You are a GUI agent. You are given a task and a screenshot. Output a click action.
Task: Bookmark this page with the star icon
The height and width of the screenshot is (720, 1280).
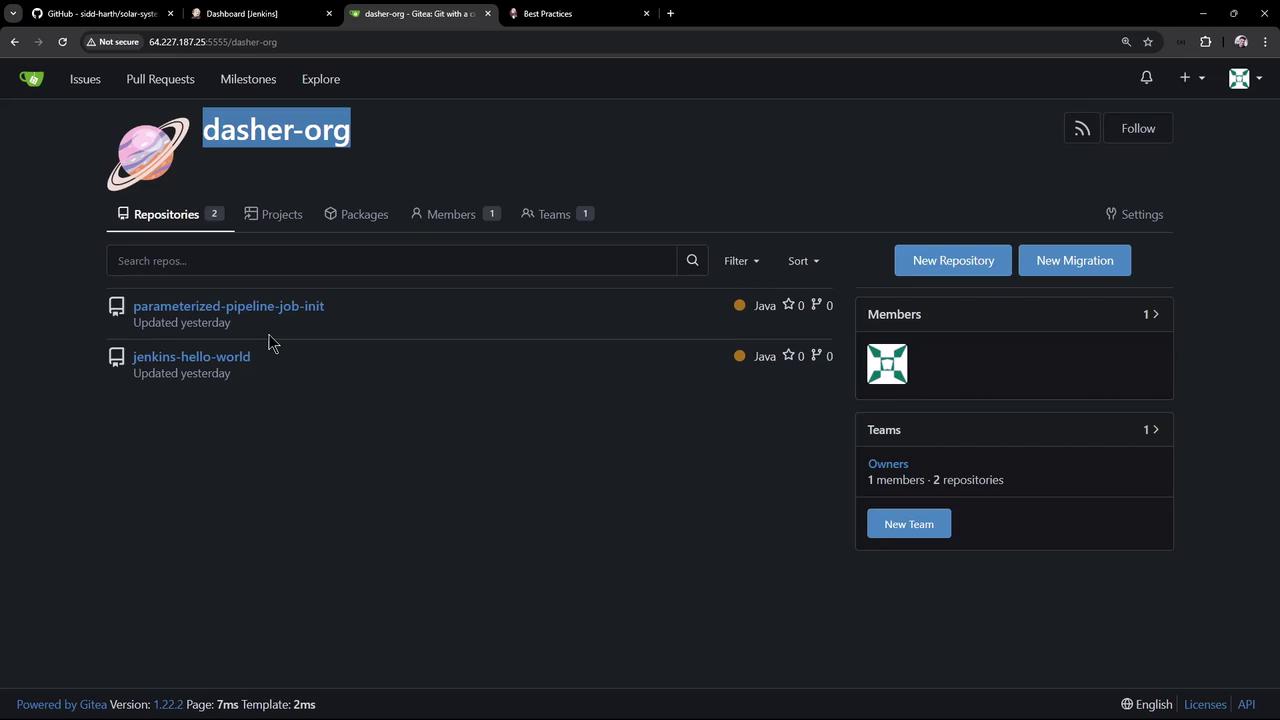[1148, 42]
